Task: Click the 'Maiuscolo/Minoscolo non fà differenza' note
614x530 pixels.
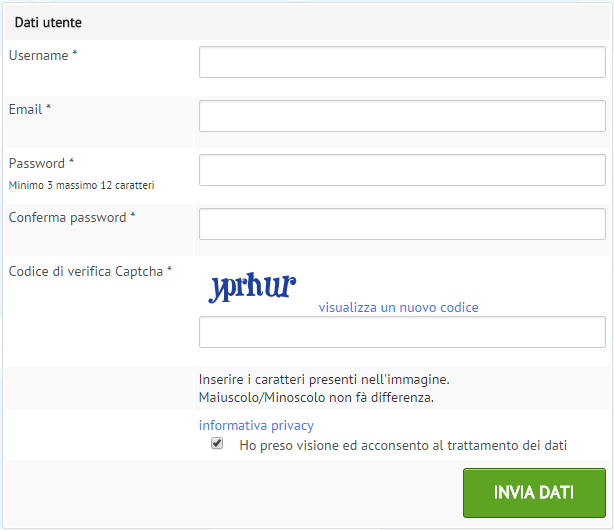Action: click(x=316, y=397)
